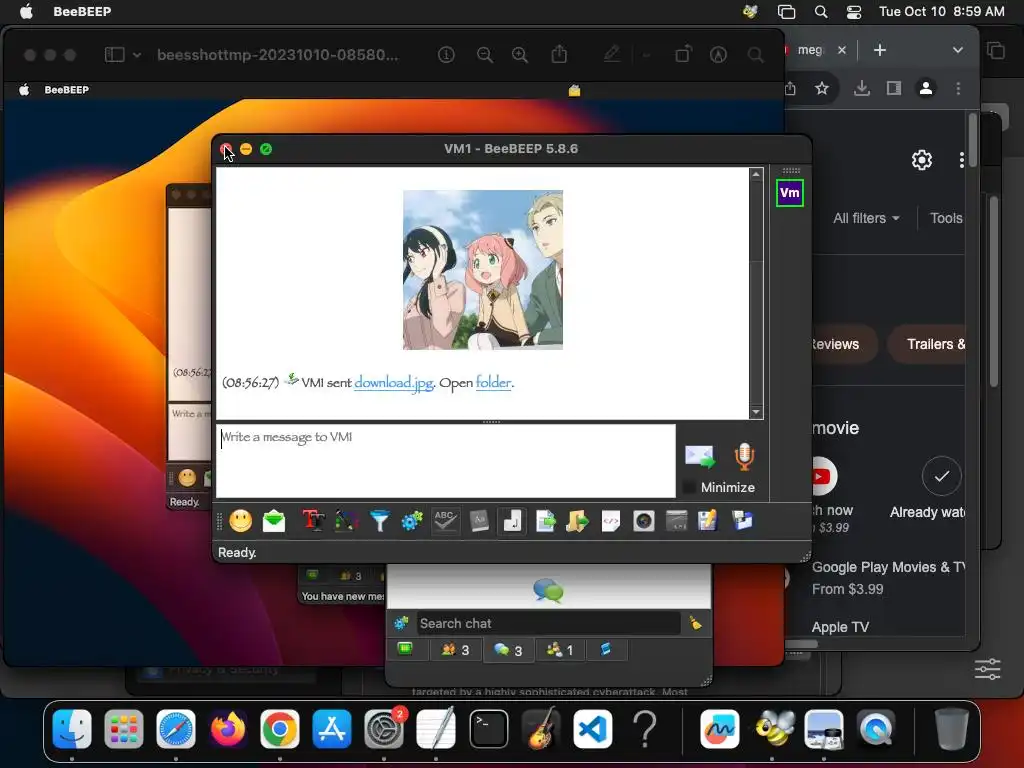Viewport: 1024px width, 768px height.
Task: Click the green envelope icon in chat toolbar
Action: pyautogui.click(x=274, y=521)
